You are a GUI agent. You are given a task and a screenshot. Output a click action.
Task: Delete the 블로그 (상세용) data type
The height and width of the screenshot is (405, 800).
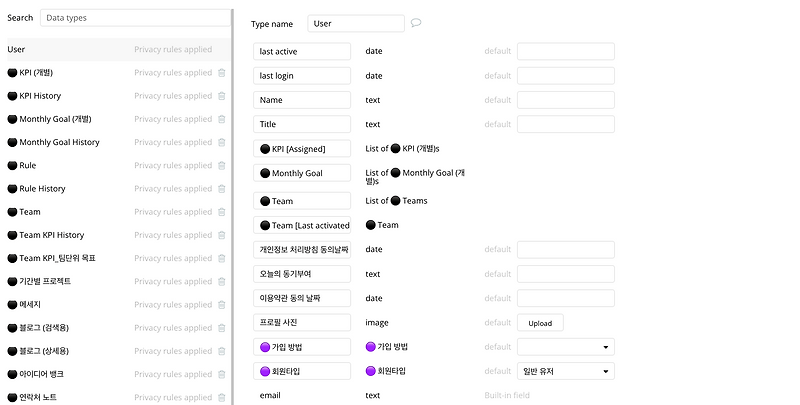click(221, 351)
